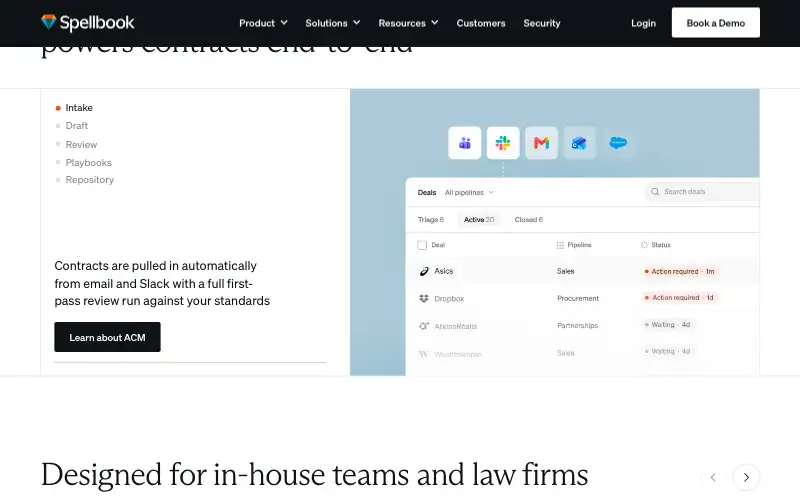The height and width of the screenshot is (500, 800).
Task: Click the AtkinsRéalis logo icon
Action: click(424, 326)
